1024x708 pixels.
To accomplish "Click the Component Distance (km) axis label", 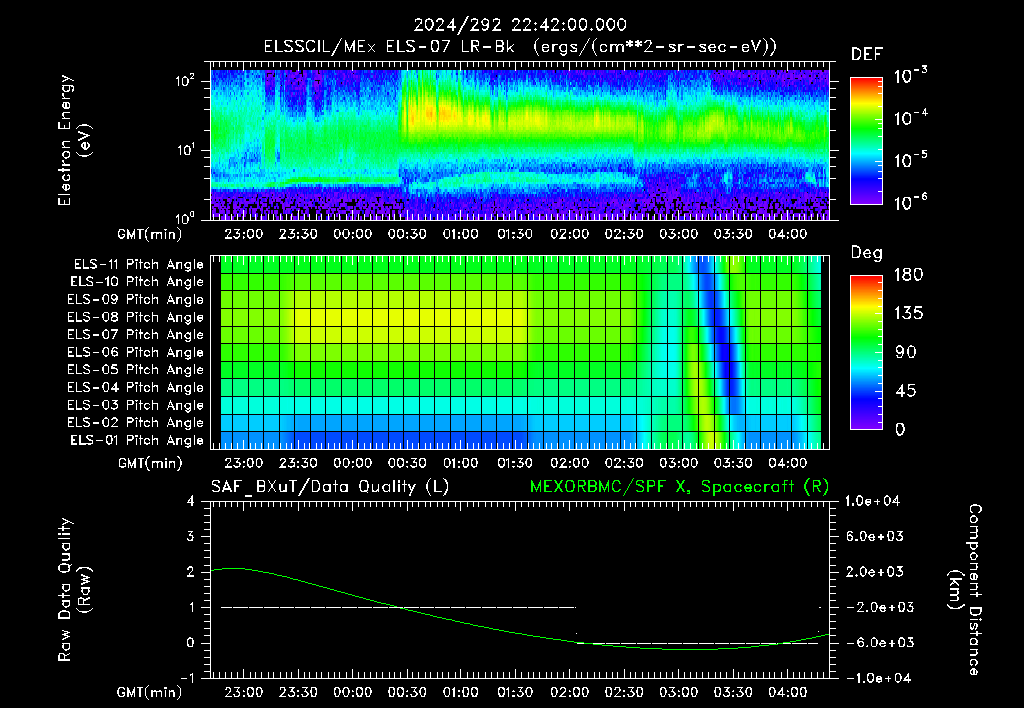I will click(x=965, y=590).
